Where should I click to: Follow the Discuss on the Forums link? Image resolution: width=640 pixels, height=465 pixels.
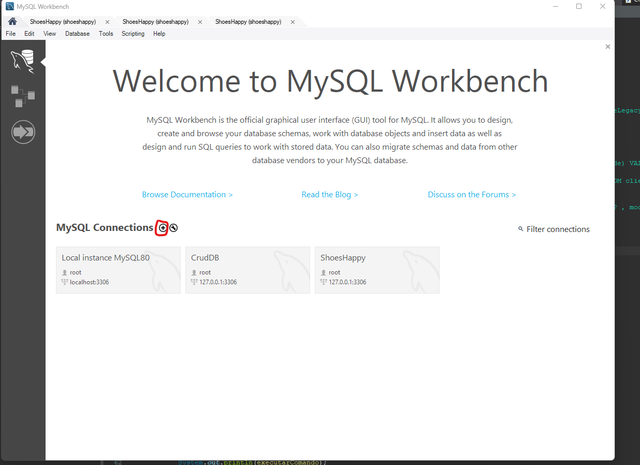click(x=472, y=195)
